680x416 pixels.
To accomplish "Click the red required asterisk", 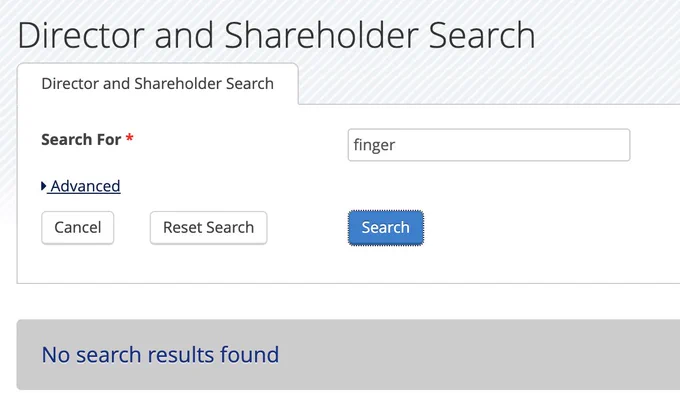I will click(129, 138).
